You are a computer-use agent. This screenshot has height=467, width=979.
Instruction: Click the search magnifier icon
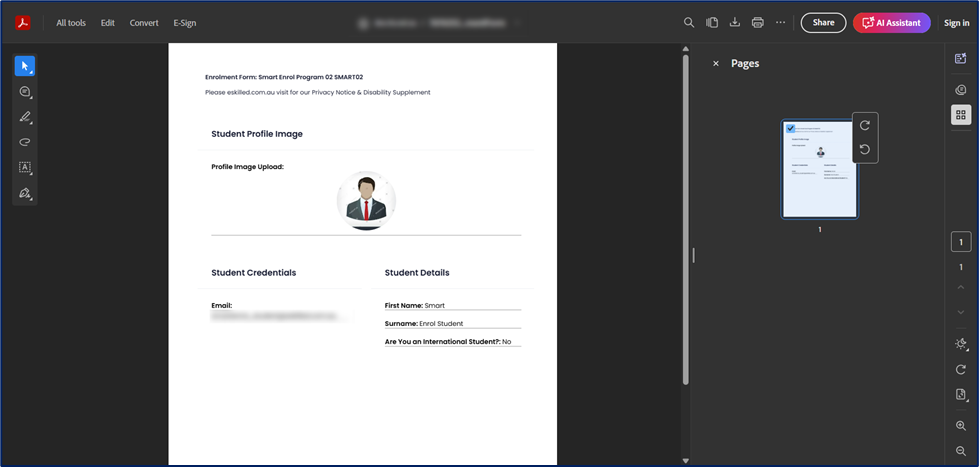tap(689, 22)
